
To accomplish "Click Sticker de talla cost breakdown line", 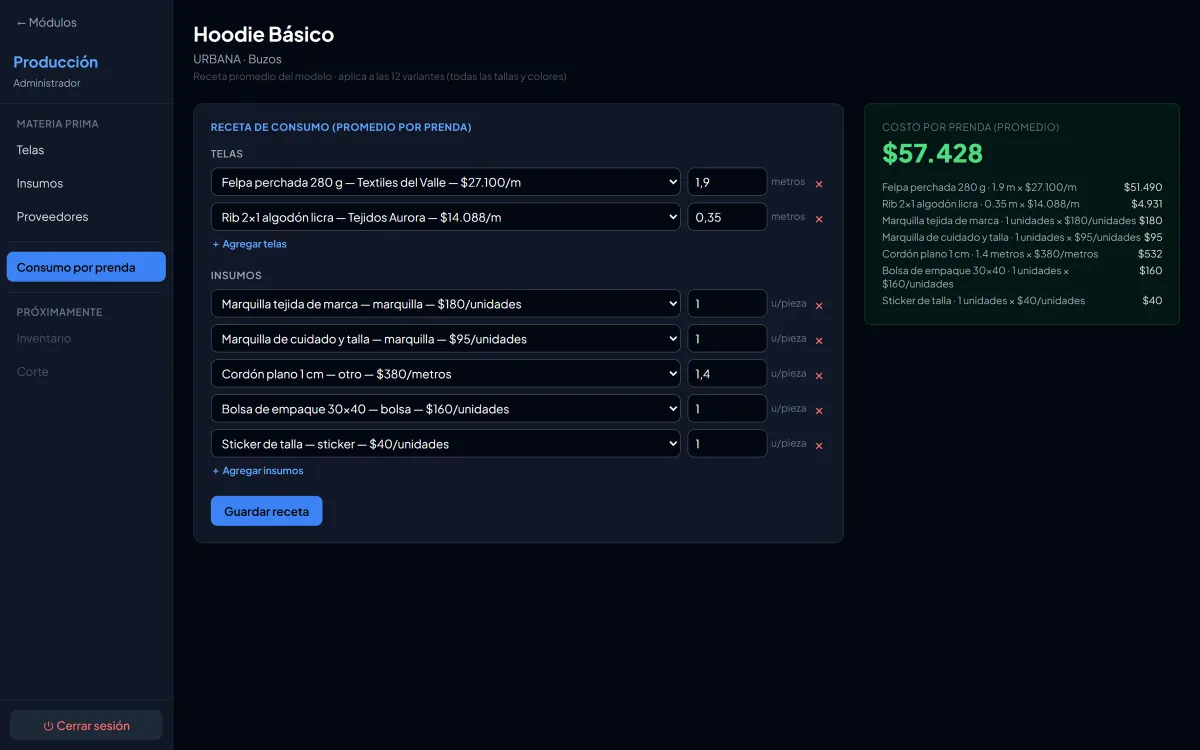I will (x=1022, y=300).
